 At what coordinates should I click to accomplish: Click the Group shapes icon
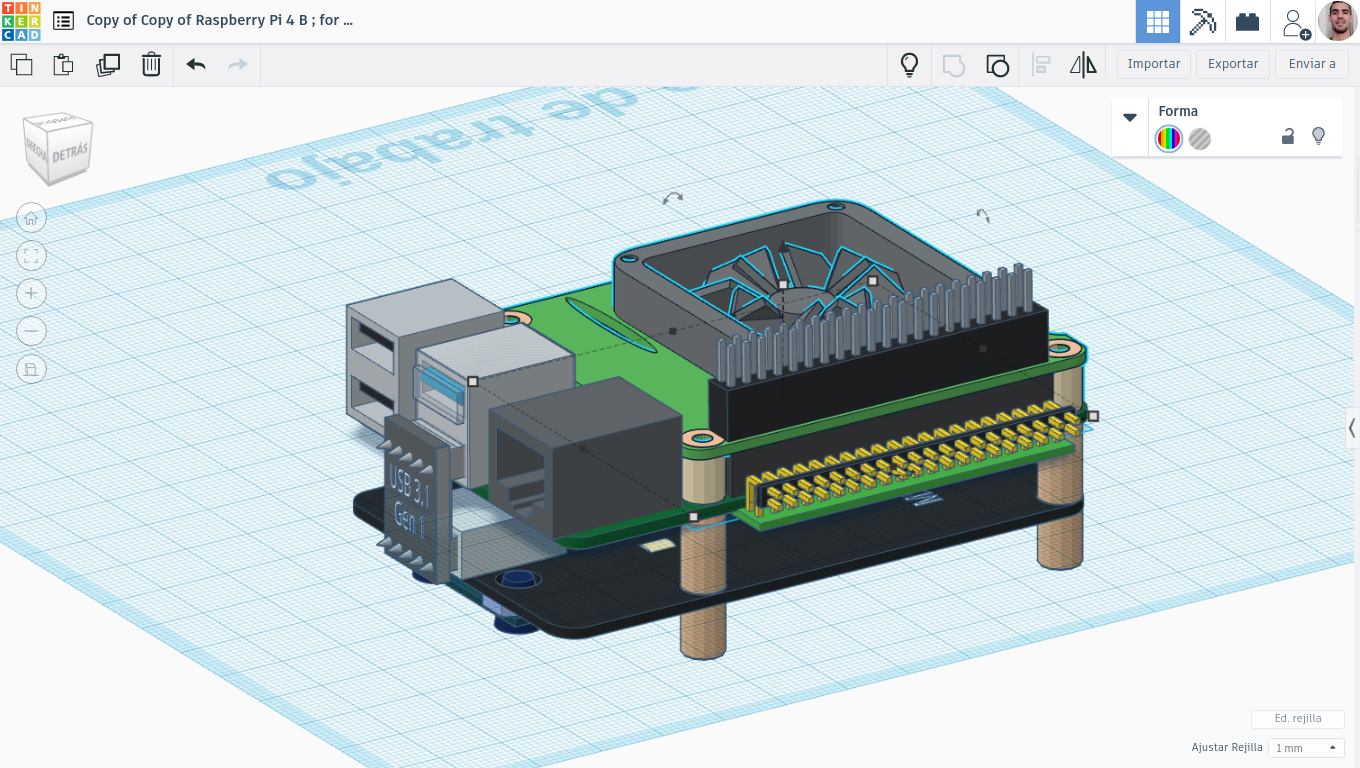(x=953, y=65)
